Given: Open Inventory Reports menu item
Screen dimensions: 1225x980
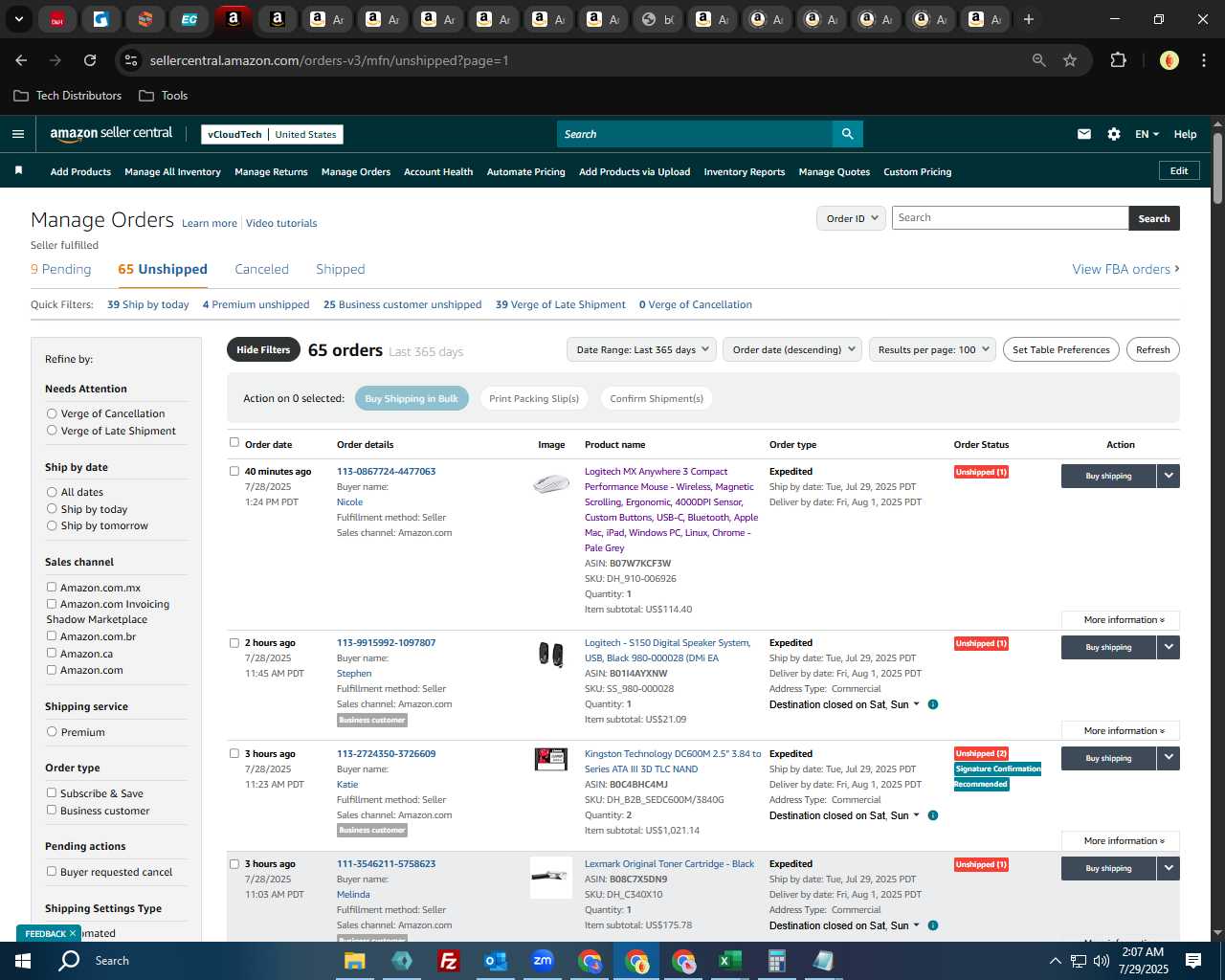Looking at the screenshot, I should click(x=744, y=172).
